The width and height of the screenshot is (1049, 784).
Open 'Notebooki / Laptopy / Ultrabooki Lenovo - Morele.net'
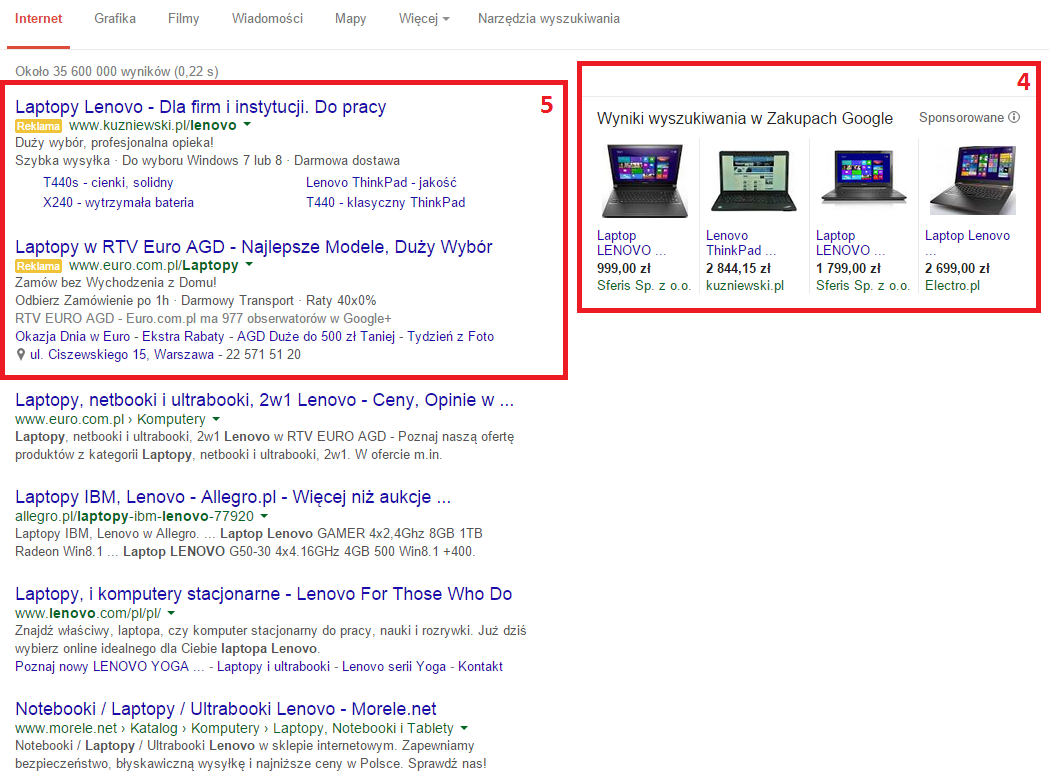[226, 709]
